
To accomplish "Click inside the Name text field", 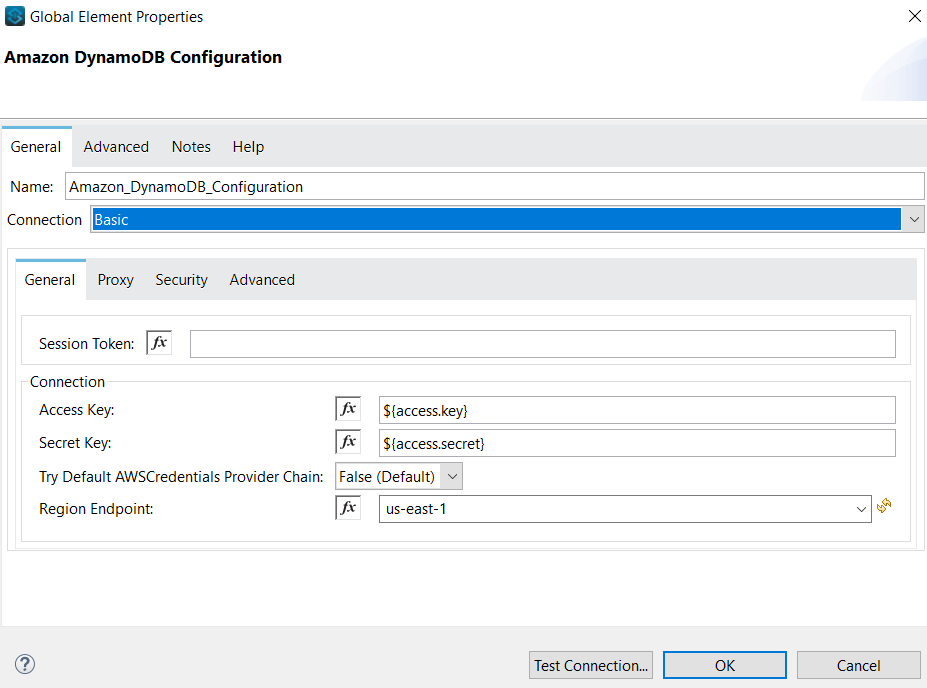I will [400, 186].
